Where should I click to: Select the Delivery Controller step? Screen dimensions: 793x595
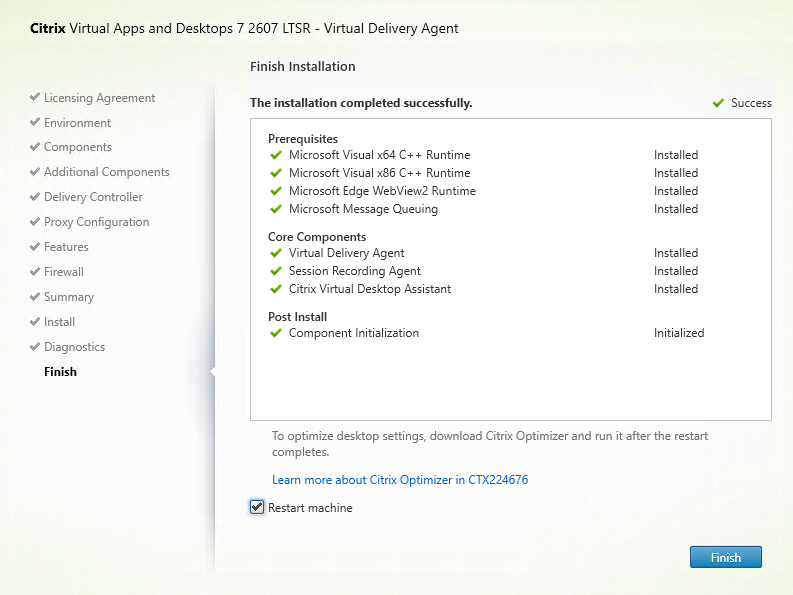tap(93, 197)
